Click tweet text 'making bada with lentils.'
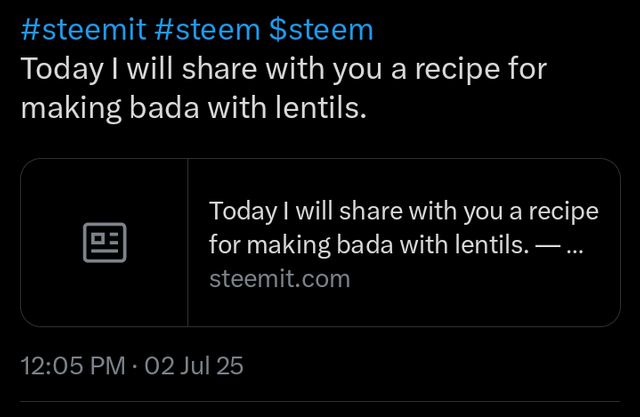 [x=194, y=108]
